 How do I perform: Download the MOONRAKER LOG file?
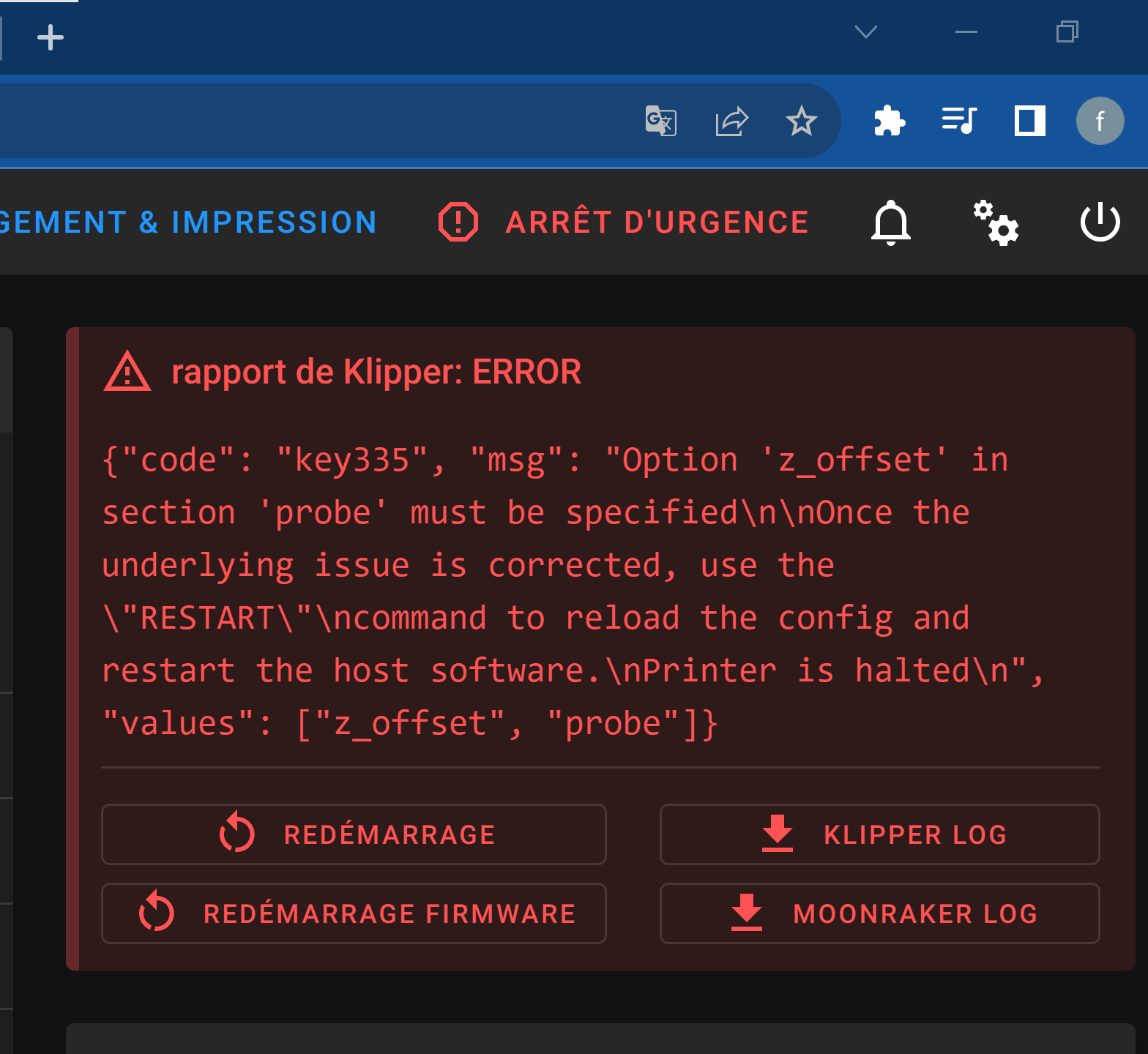[879, 913]
